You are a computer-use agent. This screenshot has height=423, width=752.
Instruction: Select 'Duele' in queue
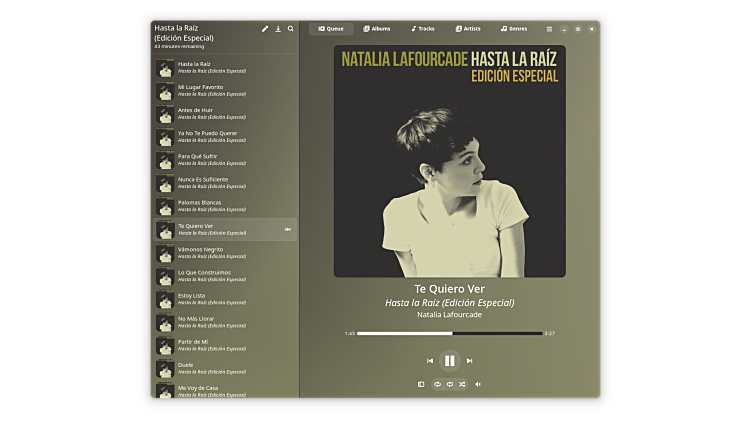(225, 368)
